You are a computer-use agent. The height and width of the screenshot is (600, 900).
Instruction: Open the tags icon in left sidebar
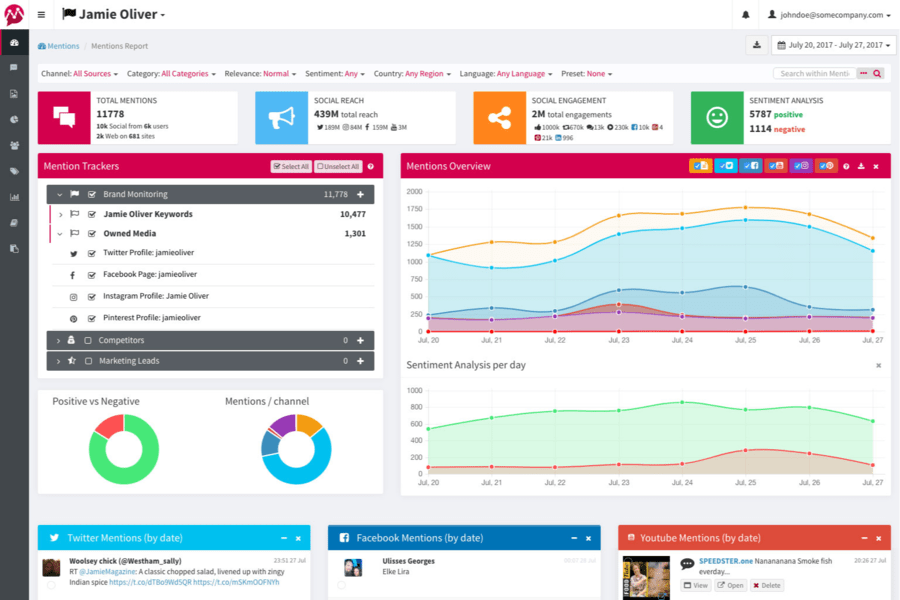14,171
